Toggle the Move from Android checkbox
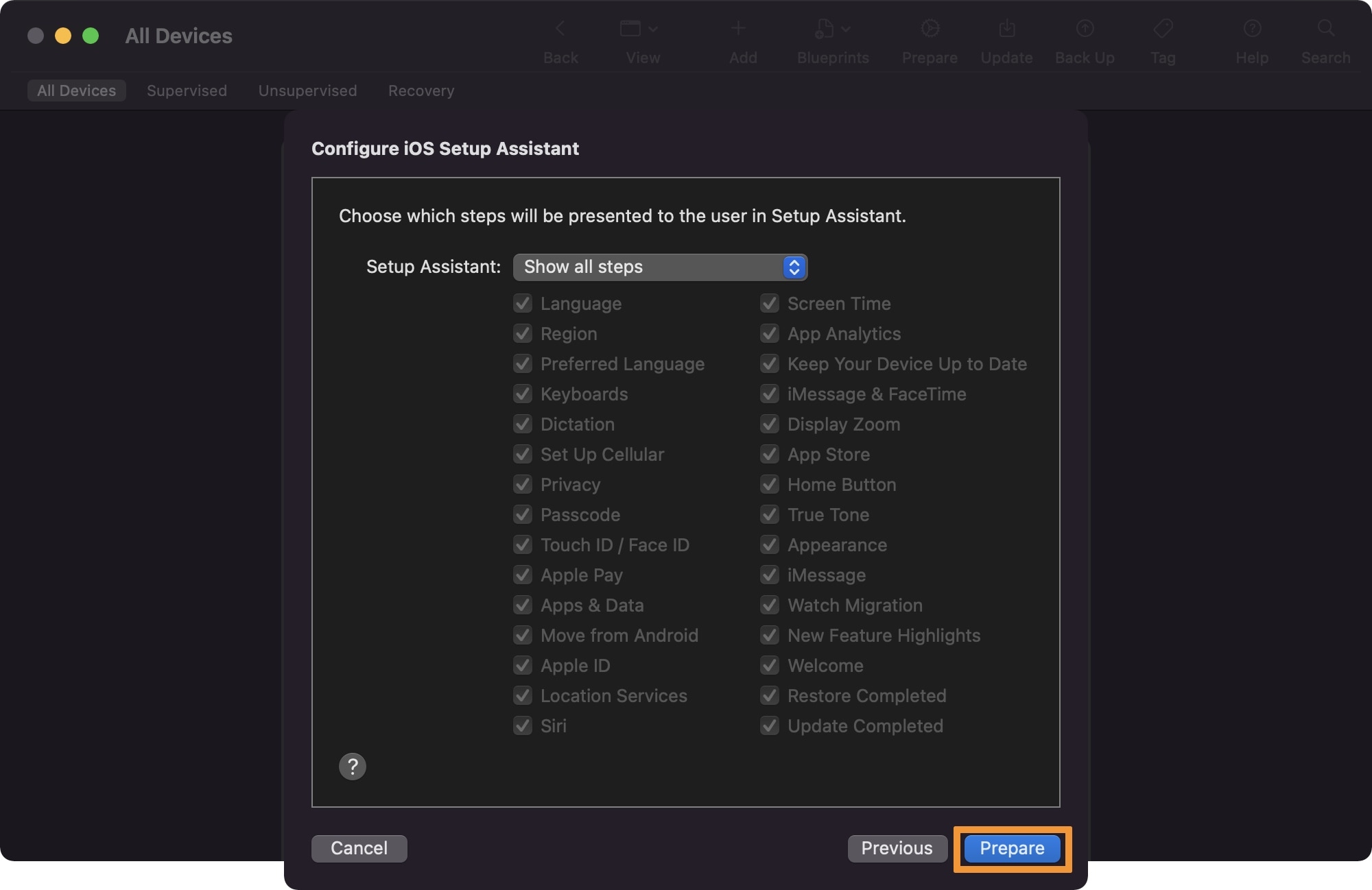 (523, 635)
